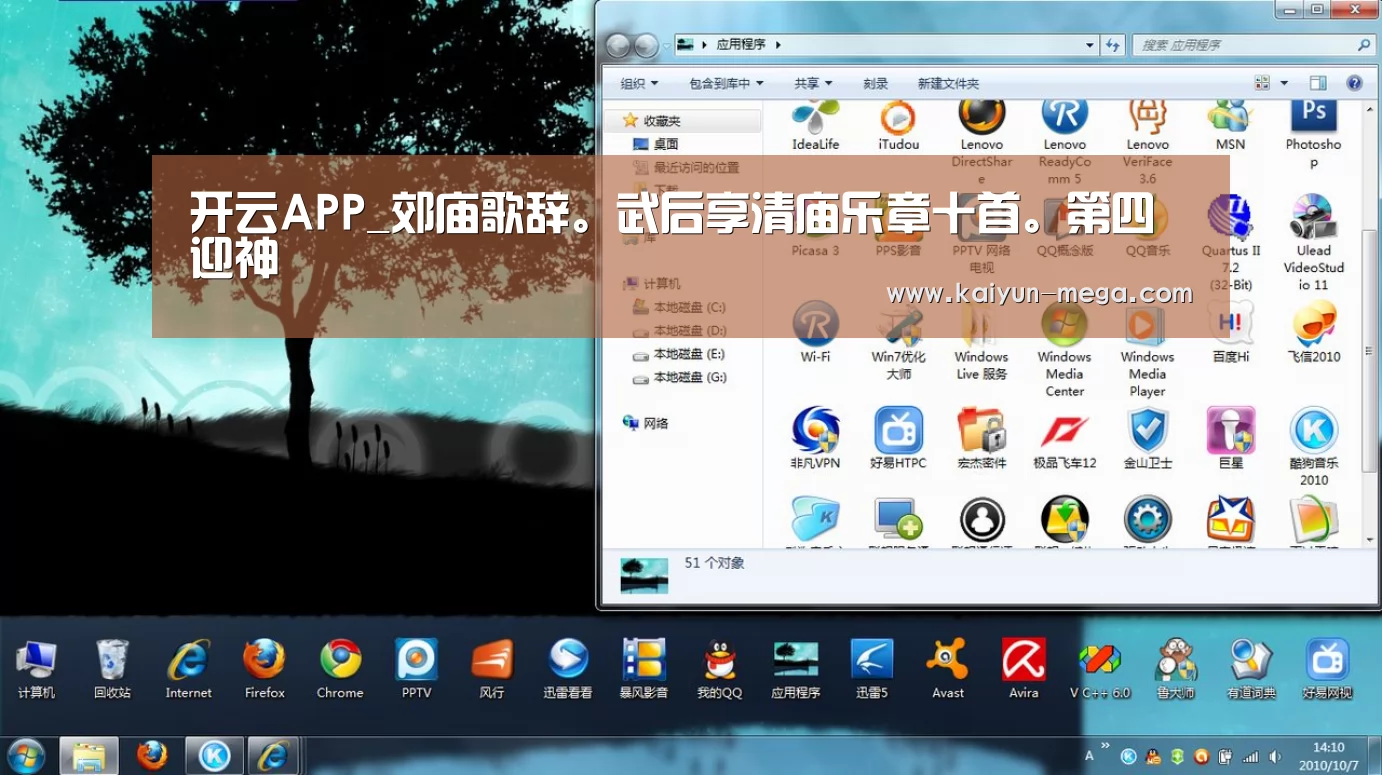This screenshot has width=1382, height=775.
Task: Click the 迅雷5 dock icon
Action: (871, 668)
